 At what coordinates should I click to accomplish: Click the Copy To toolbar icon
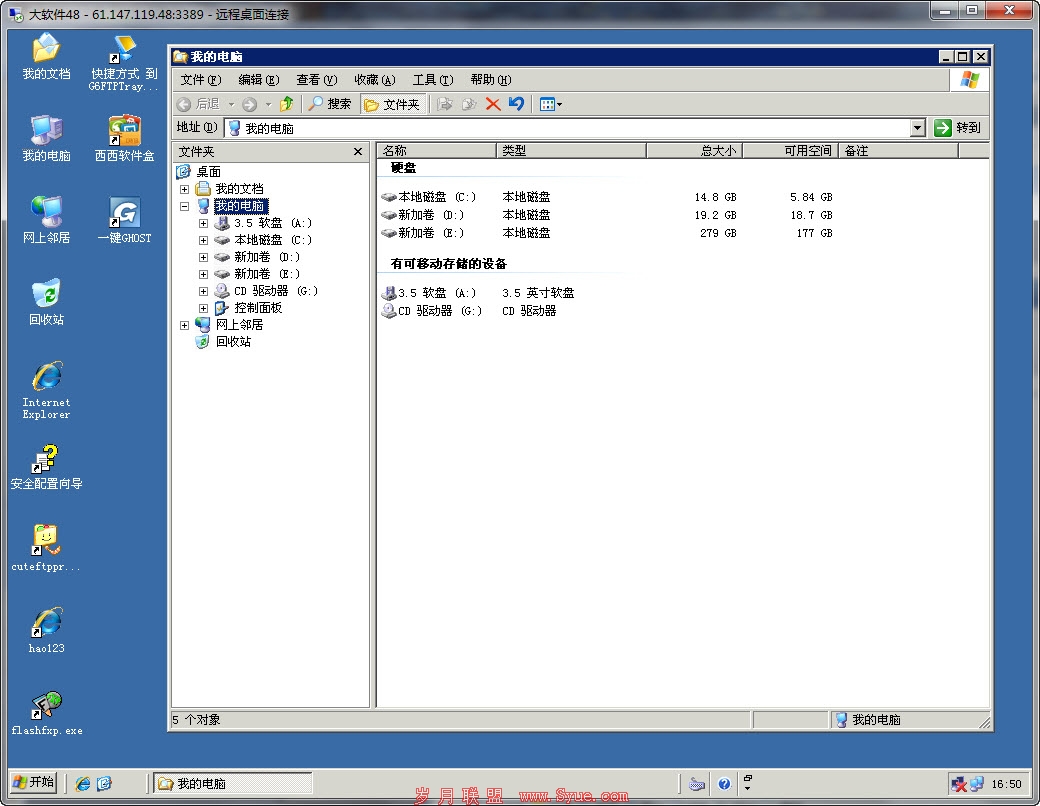(x=468, y=104)
